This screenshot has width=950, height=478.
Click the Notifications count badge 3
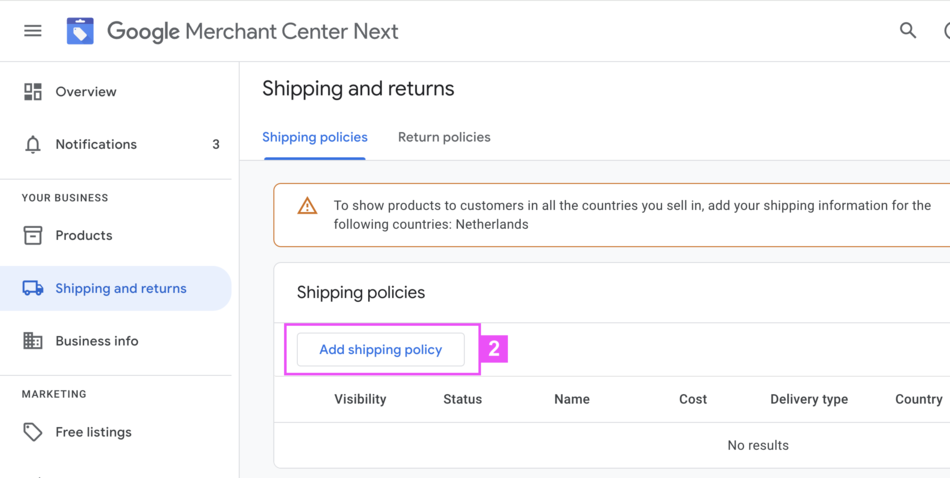click(x=216, y=145)
